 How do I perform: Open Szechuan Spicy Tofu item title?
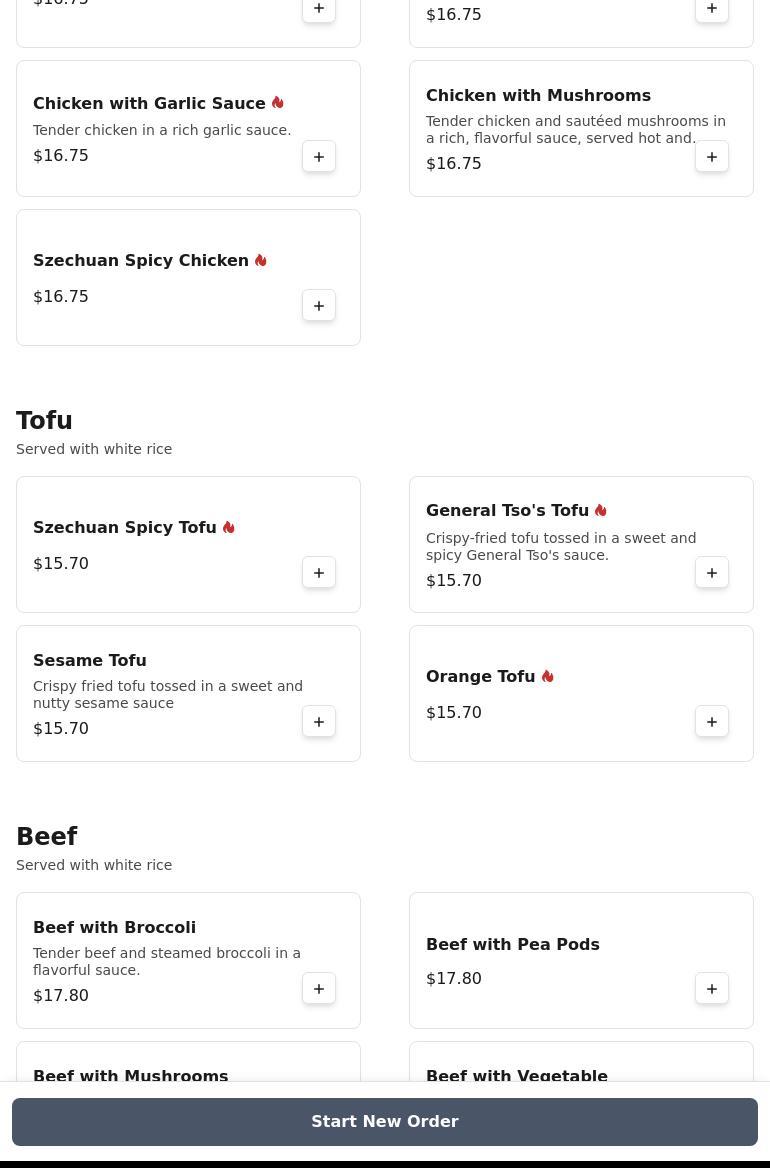tap(125, 528)
